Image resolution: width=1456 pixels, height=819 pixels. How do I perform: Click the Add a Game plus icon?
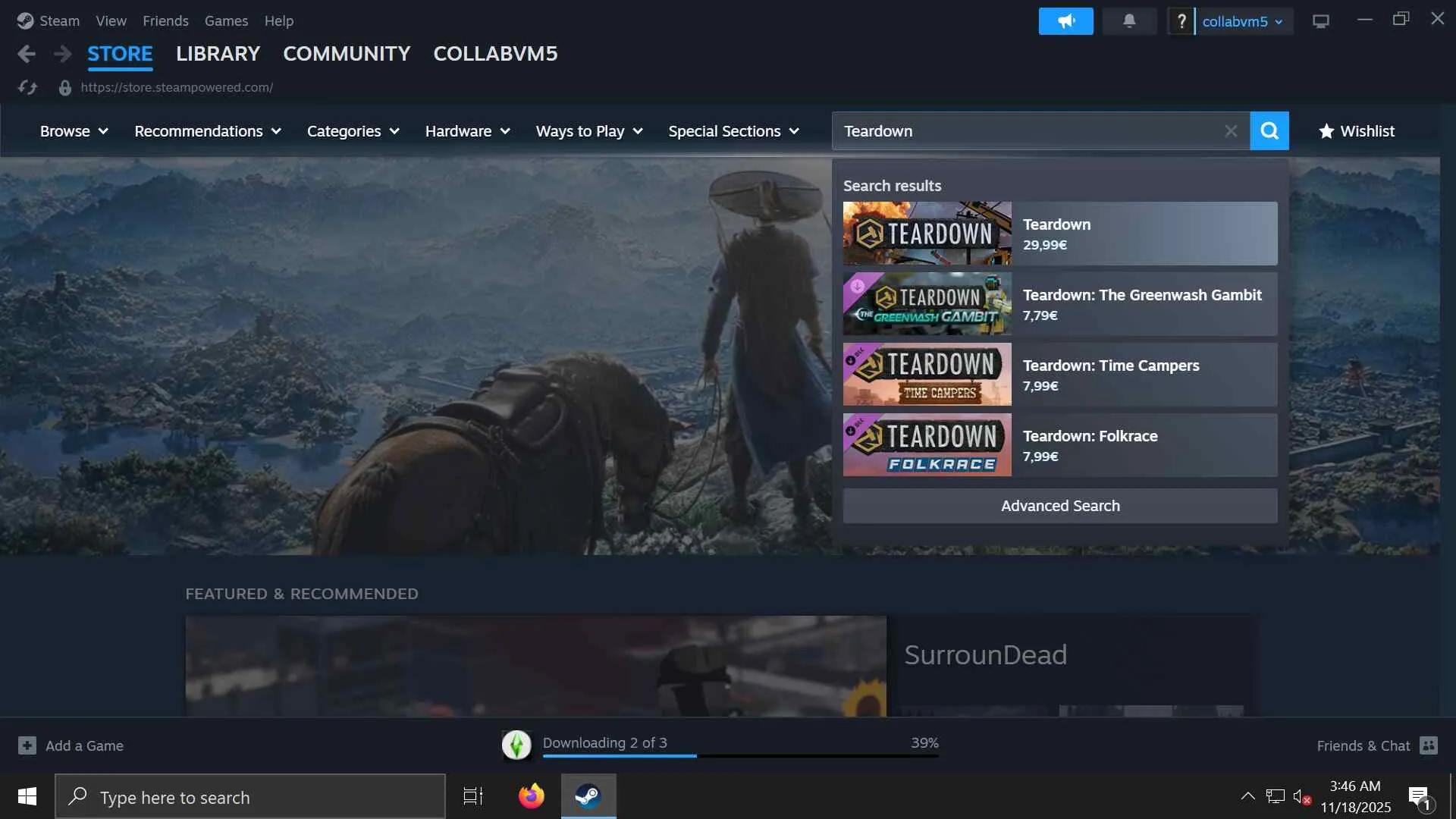pos(27,745)
